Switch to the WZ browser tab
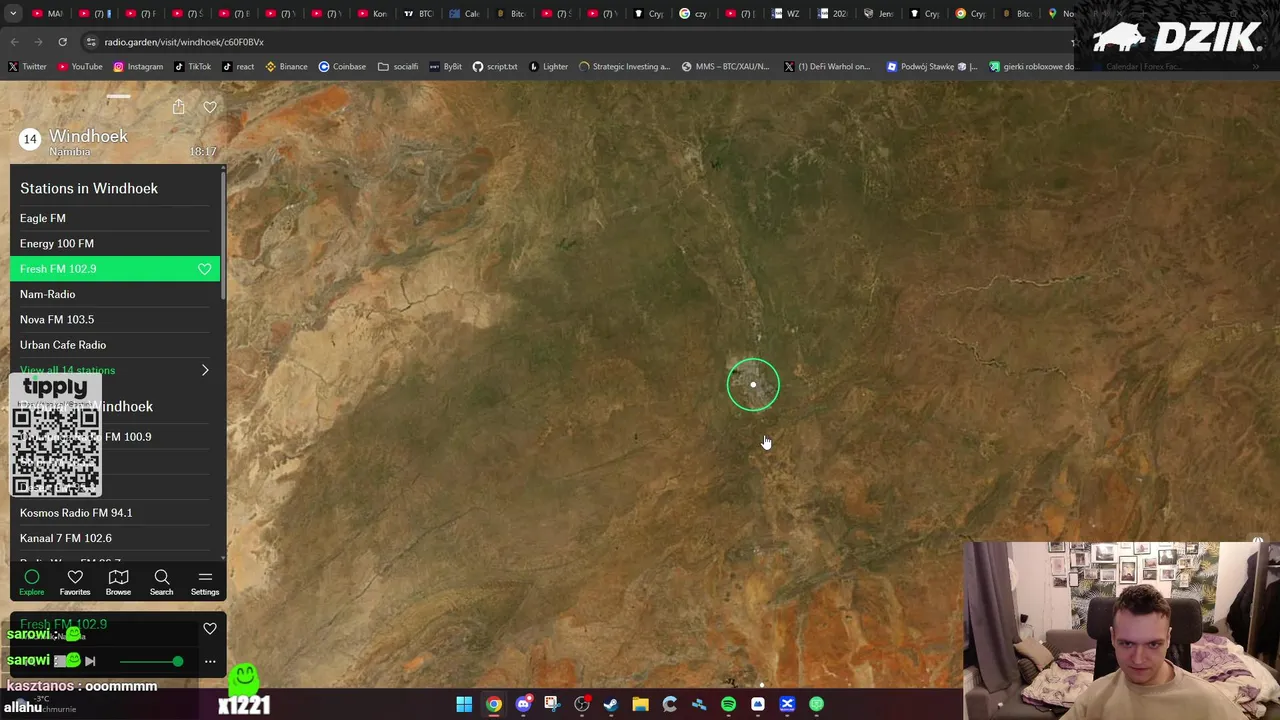1280x720 pixels. [787, 14]
